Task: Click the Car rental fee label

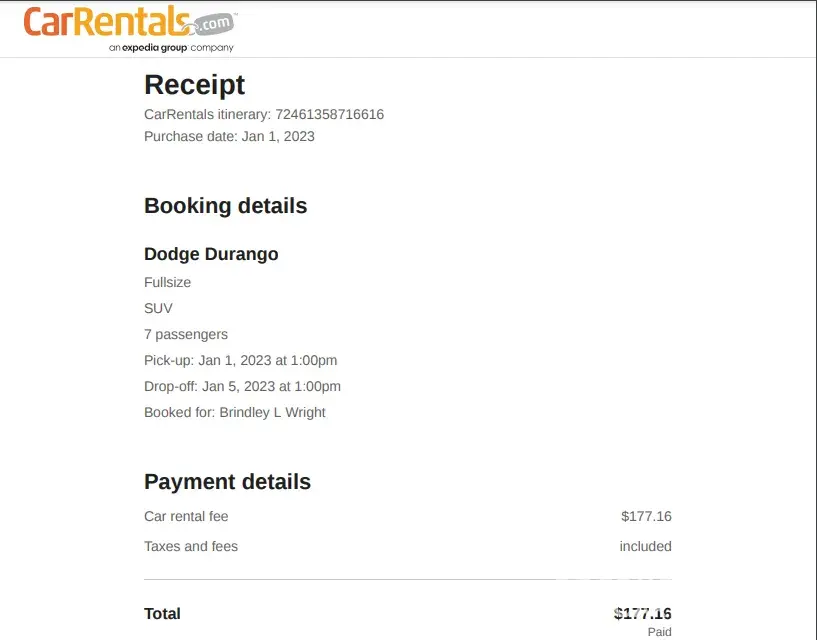Action: tap(186, 516)
